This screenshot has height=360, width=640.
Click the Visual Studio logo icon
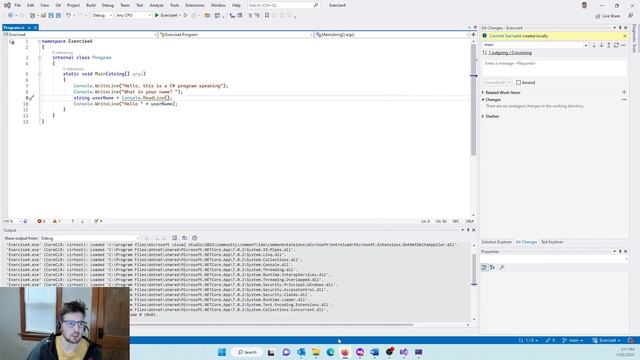[7, 5]
